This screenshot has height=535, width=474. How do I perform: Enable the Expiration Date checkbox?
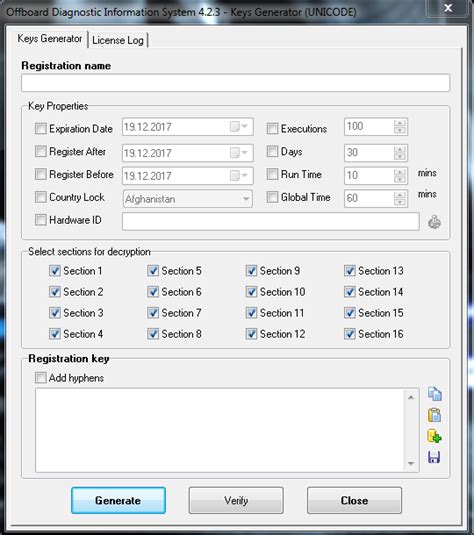41,129
